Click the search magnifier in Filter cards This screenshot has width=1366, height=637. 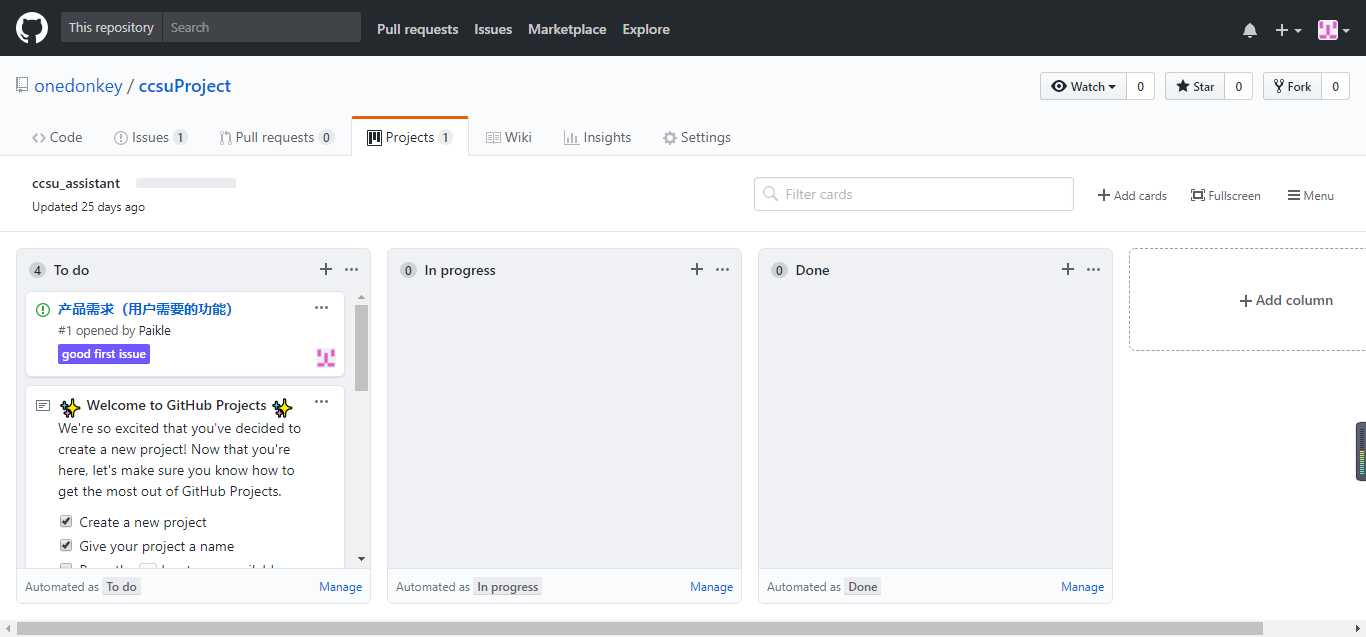(x=770, y=194)
